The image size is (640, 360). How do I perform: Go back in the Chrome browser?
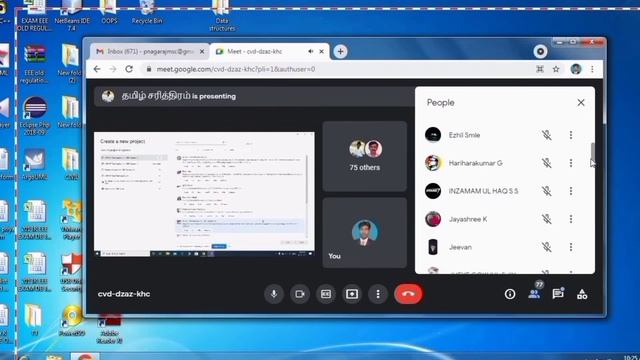pos(97,69)
